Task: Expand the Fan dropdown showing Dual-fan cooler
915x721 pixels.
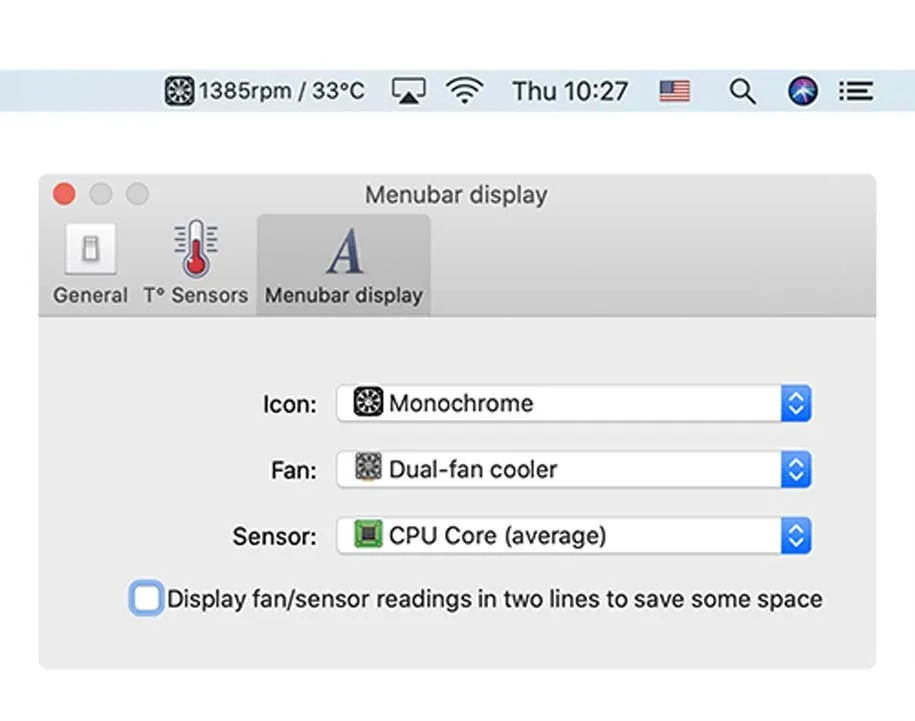Action: tap(573, 470)
